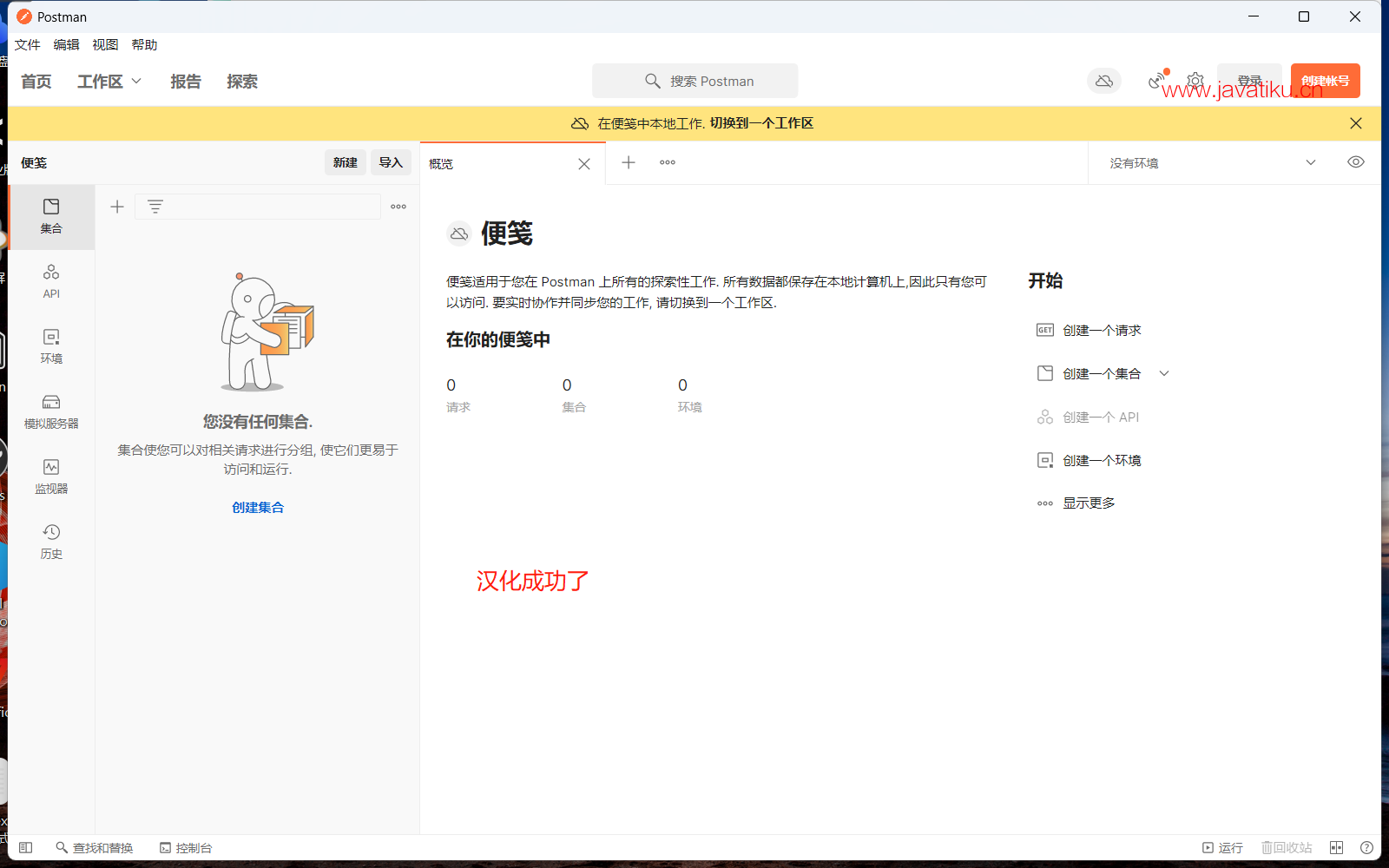Click the 创建集合 link

click(x=258, y=508)
